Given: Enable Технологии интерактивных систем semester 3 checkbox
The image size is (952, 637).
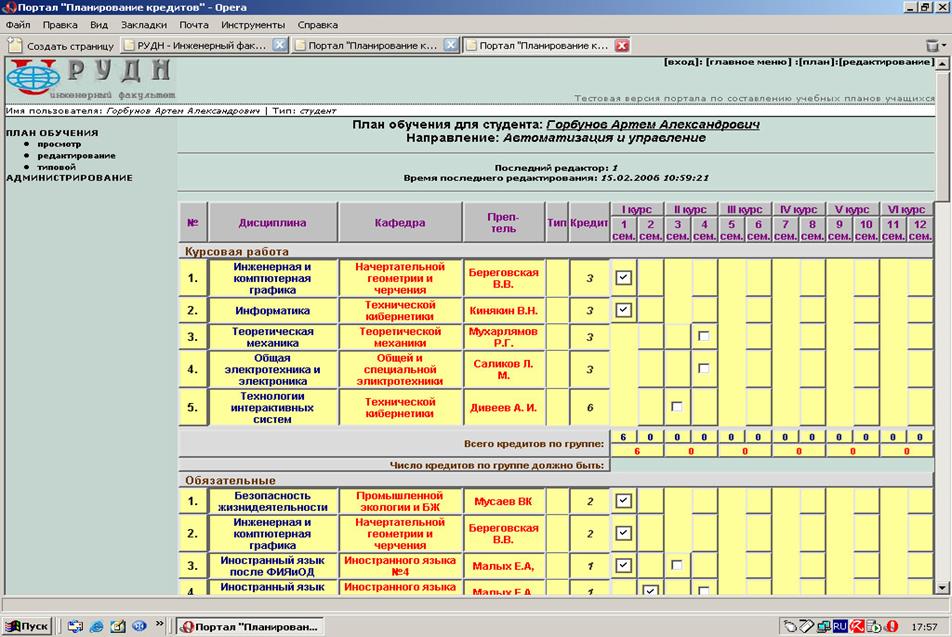Looking at the screenshot, I should tap(678, 407).
